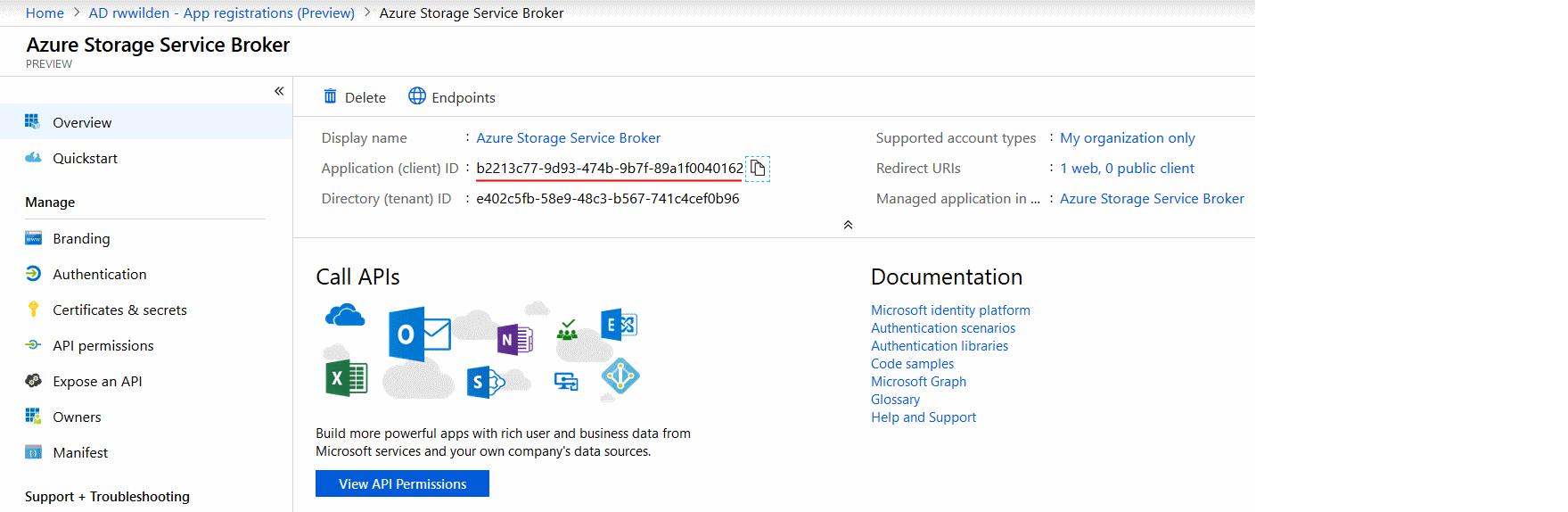Open the Glossary link
The image size is (1568, 512).
tap(895, 399)
